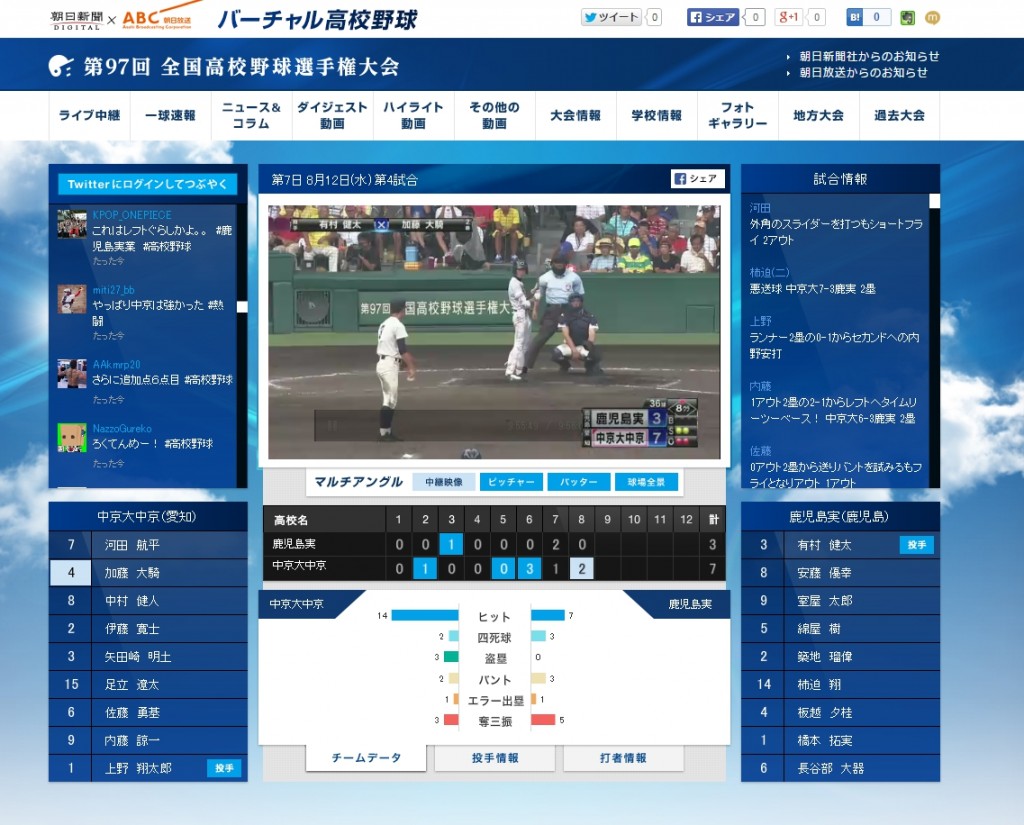Switch to バッター camera angle
1024x825 pixels.
579,482
